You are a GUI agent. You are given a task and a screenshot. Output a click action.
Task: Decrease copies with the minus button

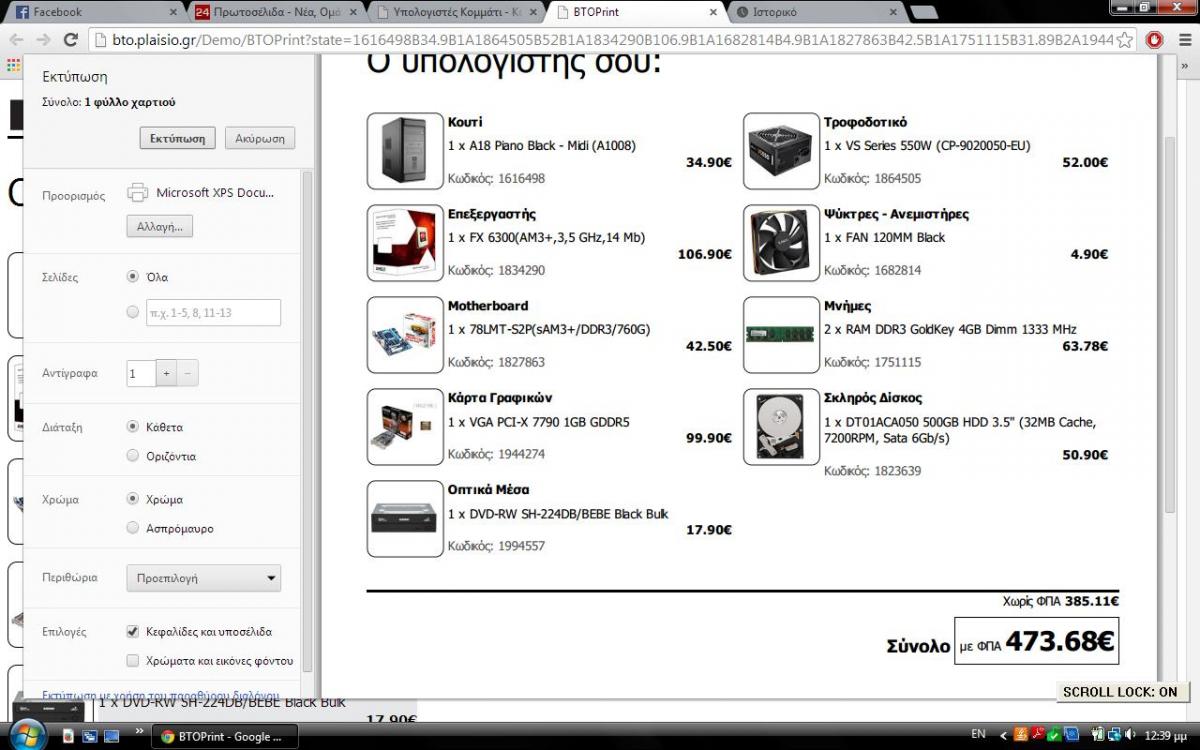tap(188, 373)
